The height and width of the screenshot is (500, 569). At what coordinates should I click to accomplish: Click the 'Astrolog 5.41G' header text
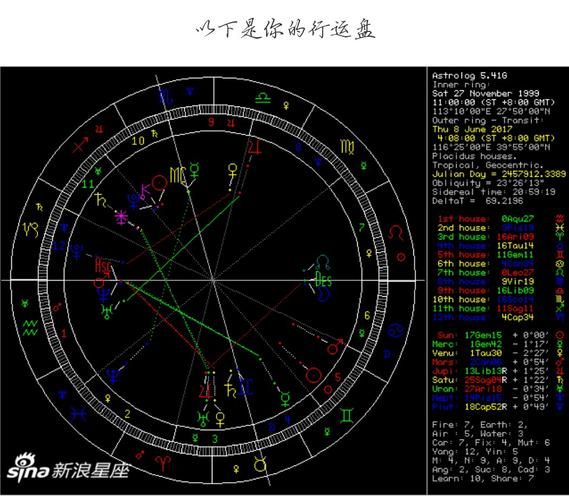469,76
